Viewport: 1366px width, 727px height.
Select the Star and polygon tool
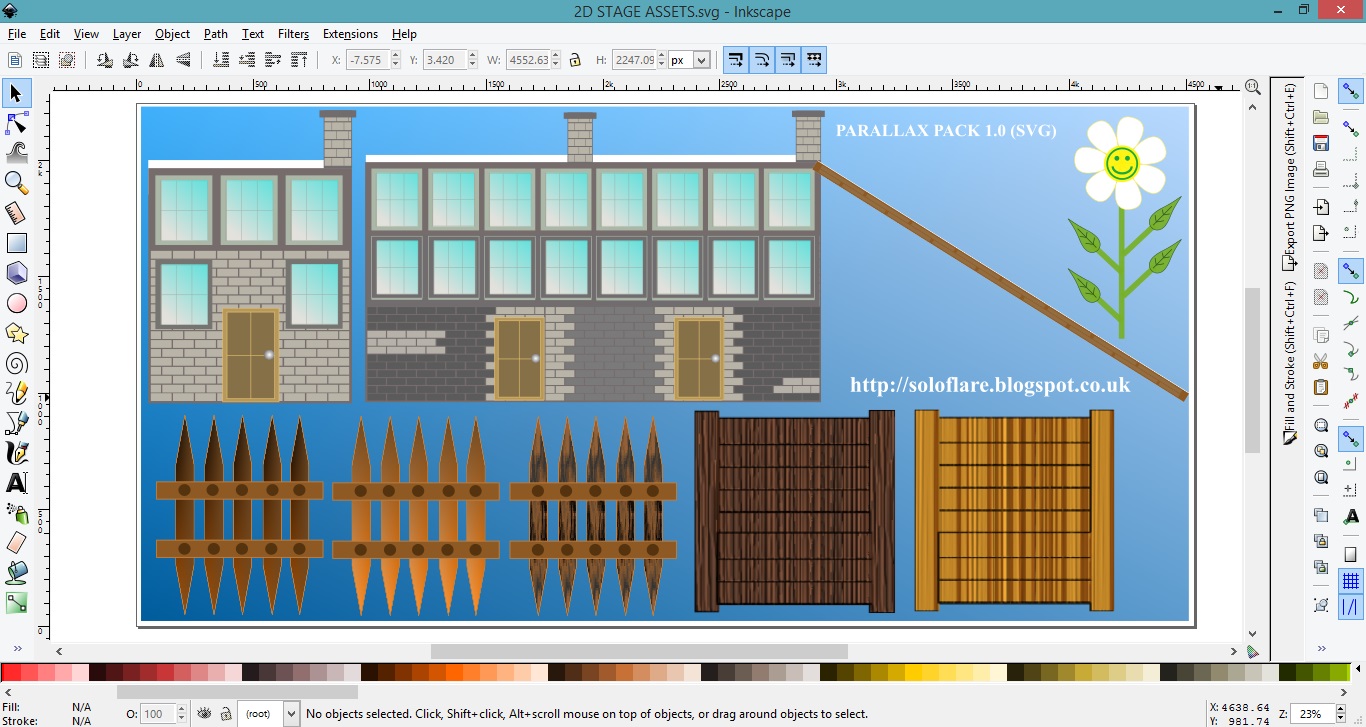16,333
